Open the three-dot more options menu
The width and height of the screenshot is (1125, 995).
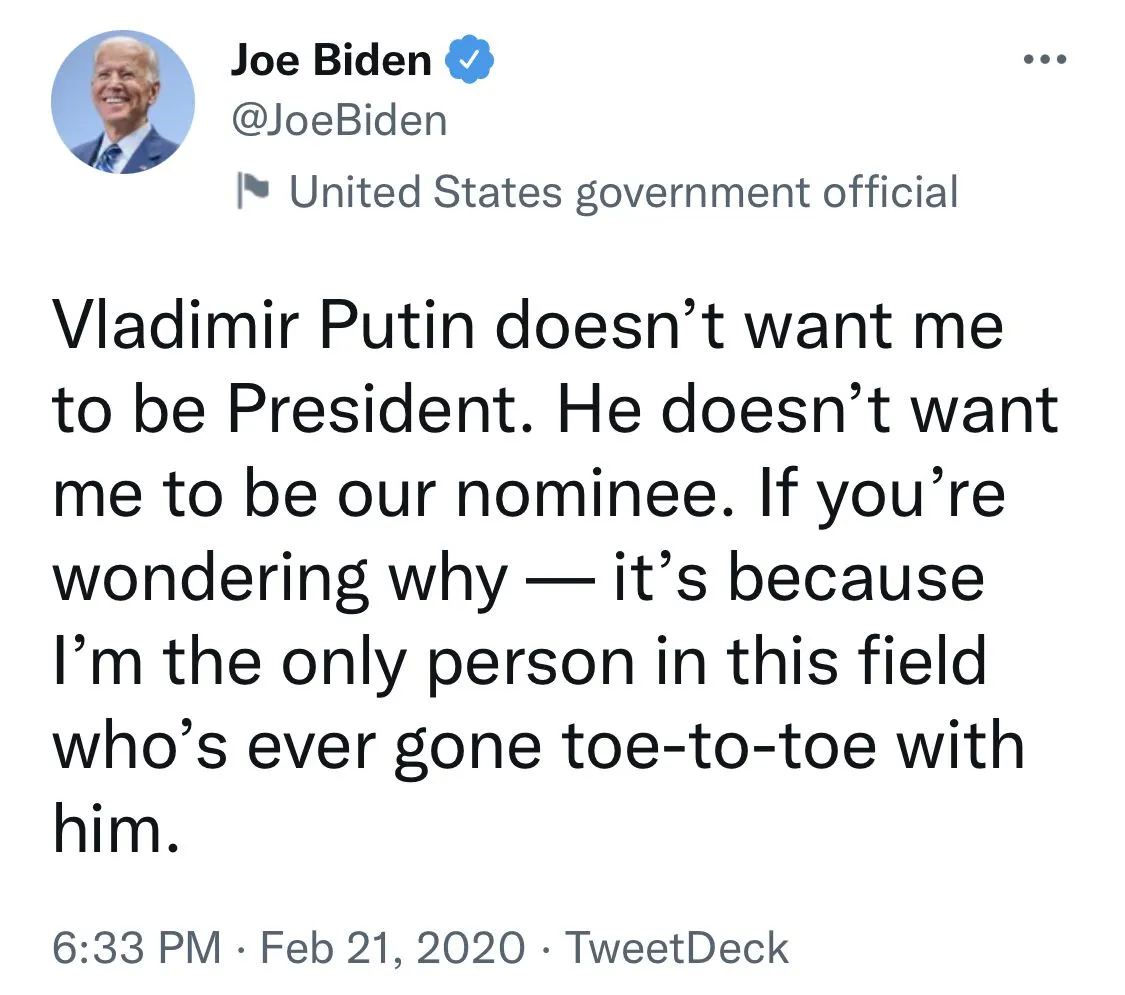pos(1046,61)
